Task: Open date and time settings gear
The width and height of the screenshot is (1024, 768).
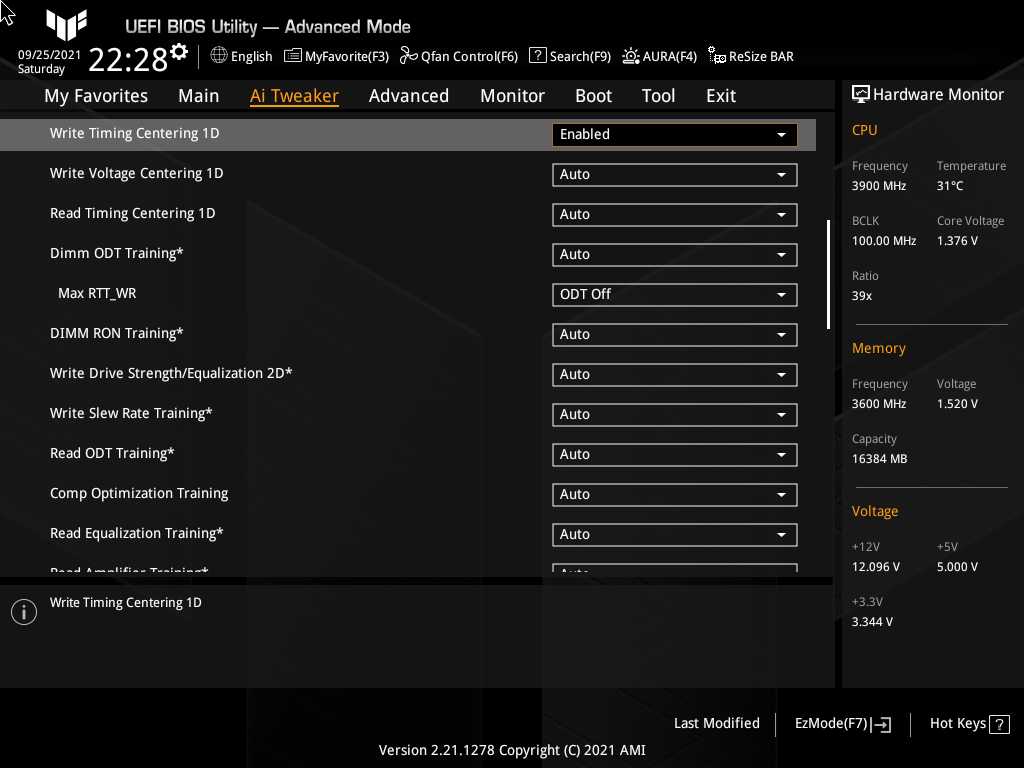Action: pyautogui.click(x=179, y=52)
